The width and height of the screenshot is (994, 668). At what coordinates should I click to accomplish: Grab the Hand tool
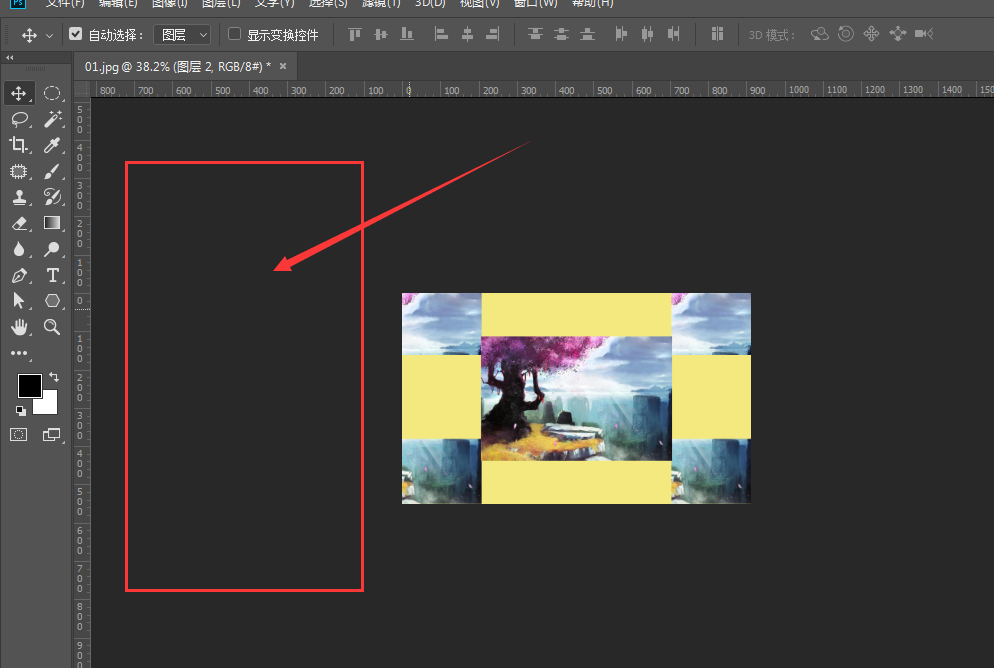click(x=18, y=327)
